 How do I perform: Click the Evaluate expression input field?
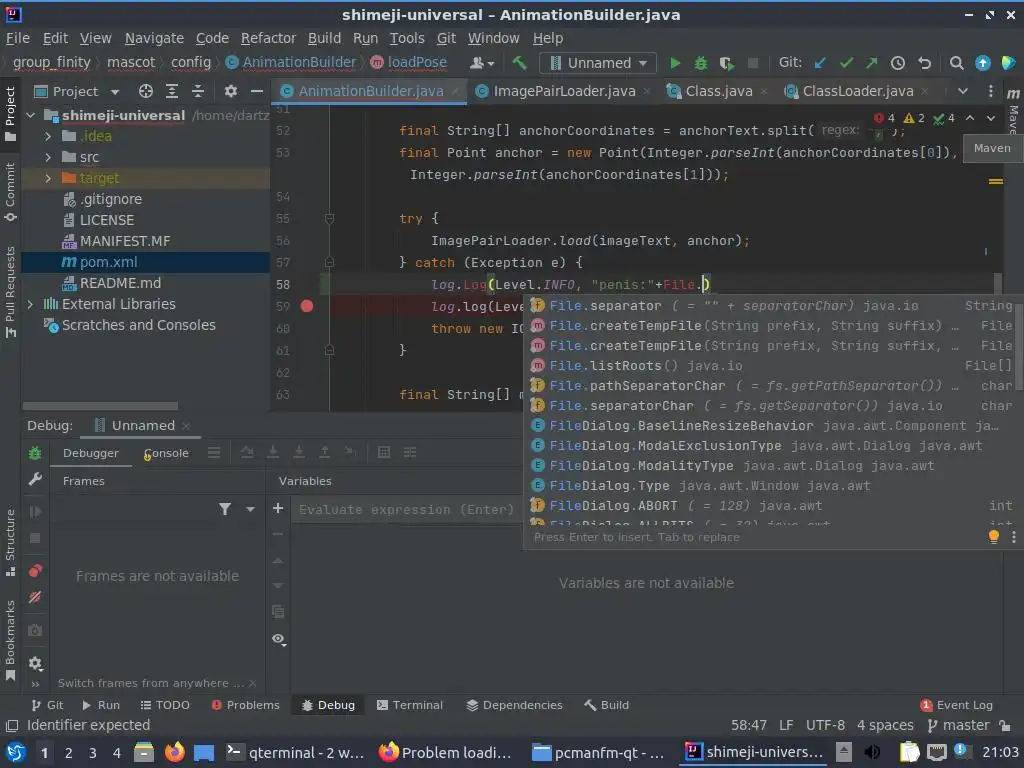tap(405, 509)
